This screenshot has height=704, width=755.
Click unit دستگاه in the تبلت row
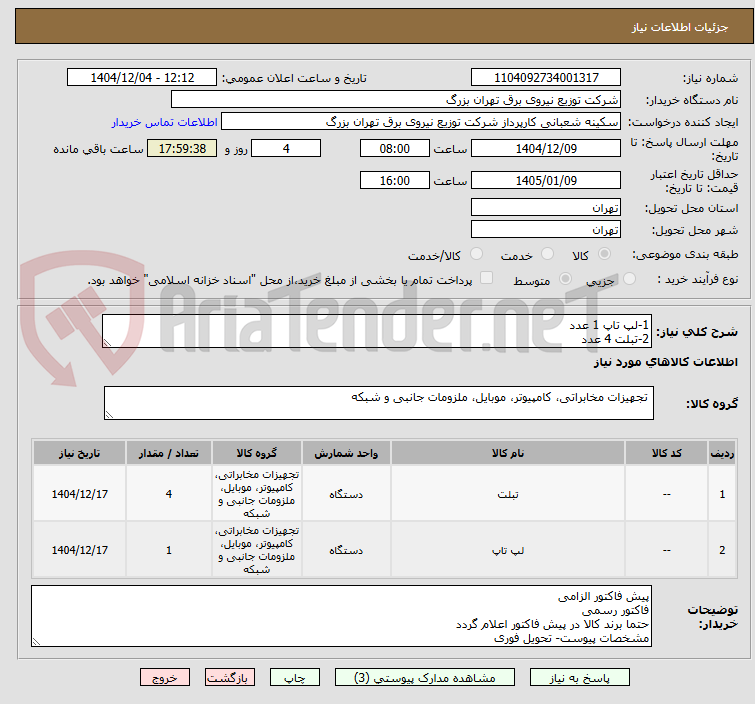tap(346, 494)
